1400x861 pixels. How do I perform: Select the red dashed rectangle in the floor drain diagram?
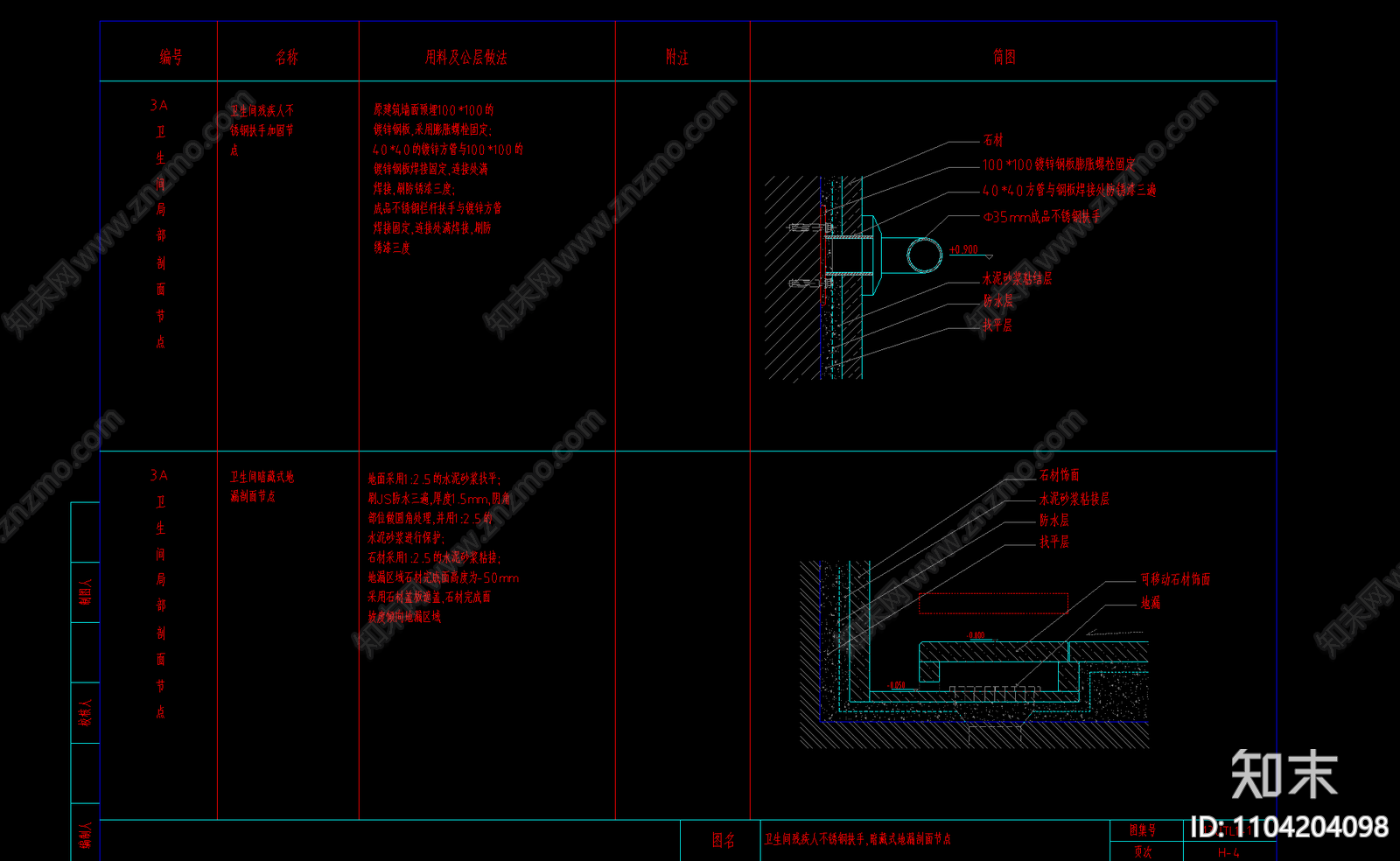tap(993, 604)
